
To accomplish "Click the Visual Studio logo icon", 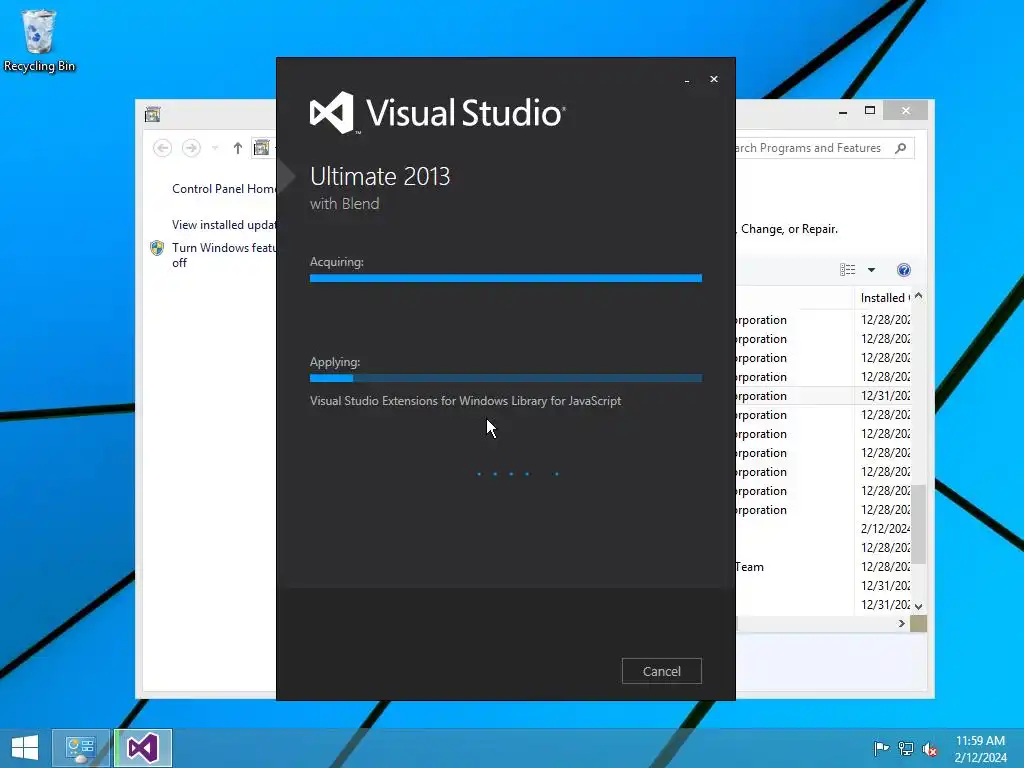I will (x=332, y=112).
